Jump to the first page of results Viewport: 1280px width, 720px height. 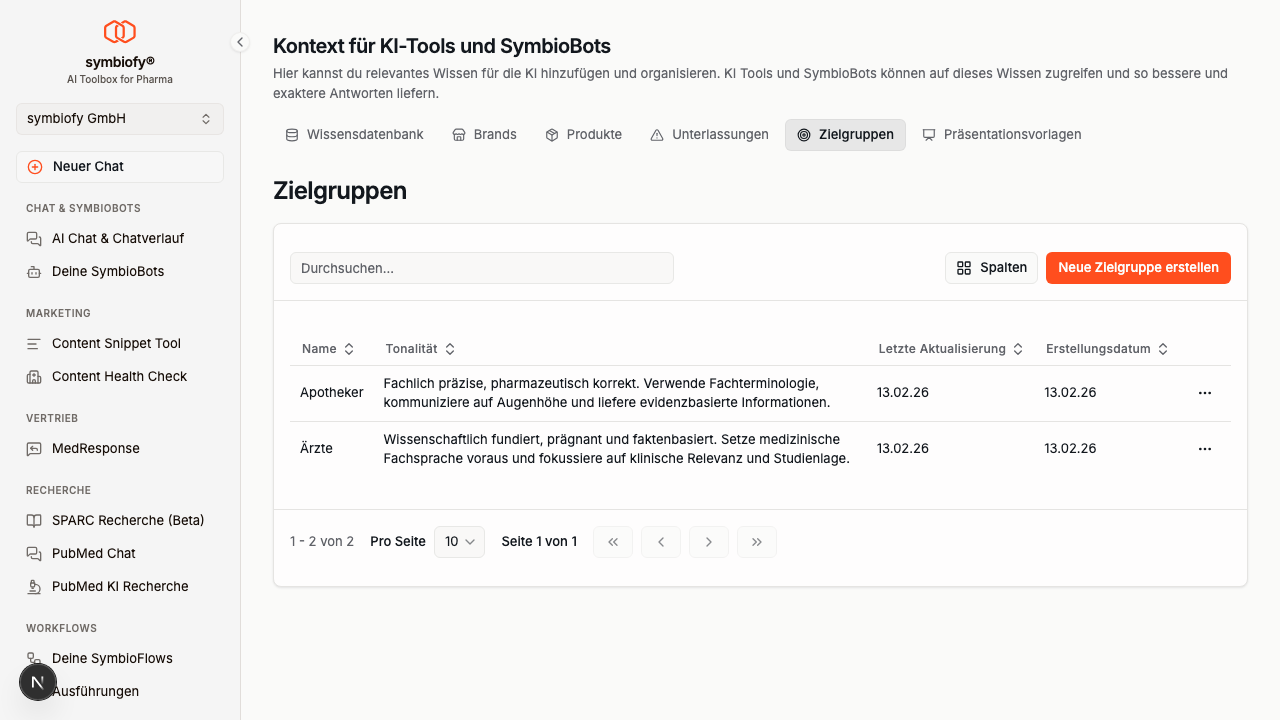click(613, 542)
